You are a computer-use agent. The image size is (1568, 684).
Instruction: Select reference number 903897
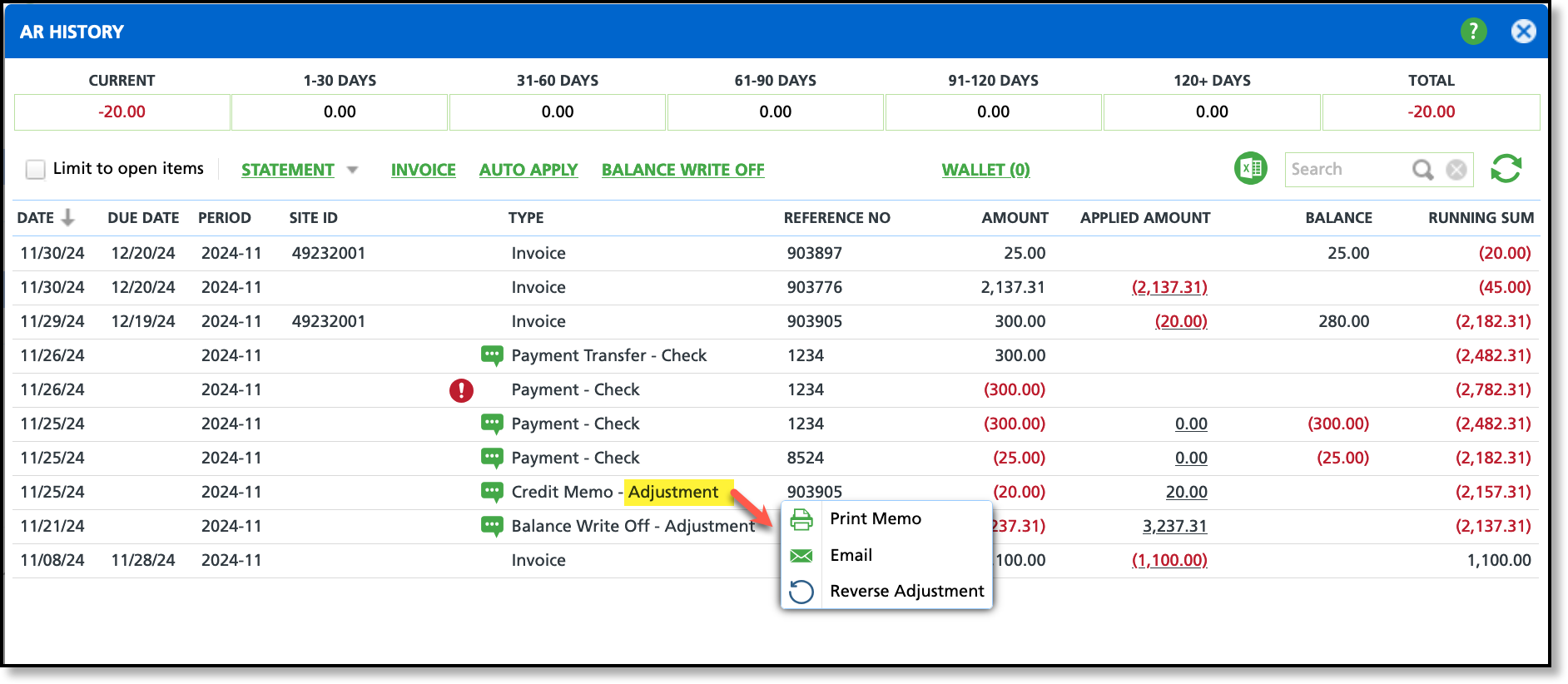[x=815, y=253]
